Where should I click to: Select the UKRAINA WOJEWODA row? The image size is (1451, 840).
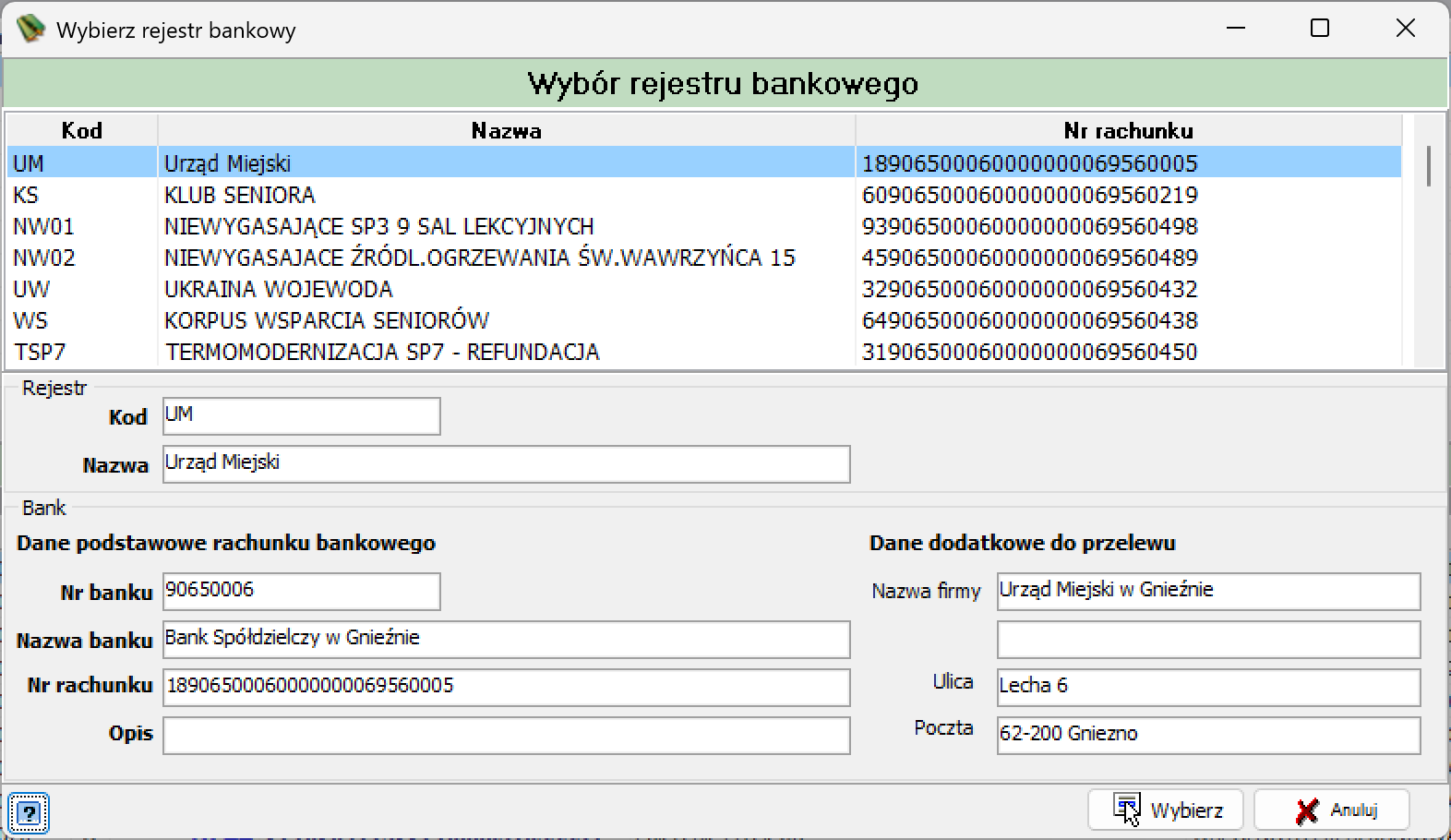(x=704, y=289)
